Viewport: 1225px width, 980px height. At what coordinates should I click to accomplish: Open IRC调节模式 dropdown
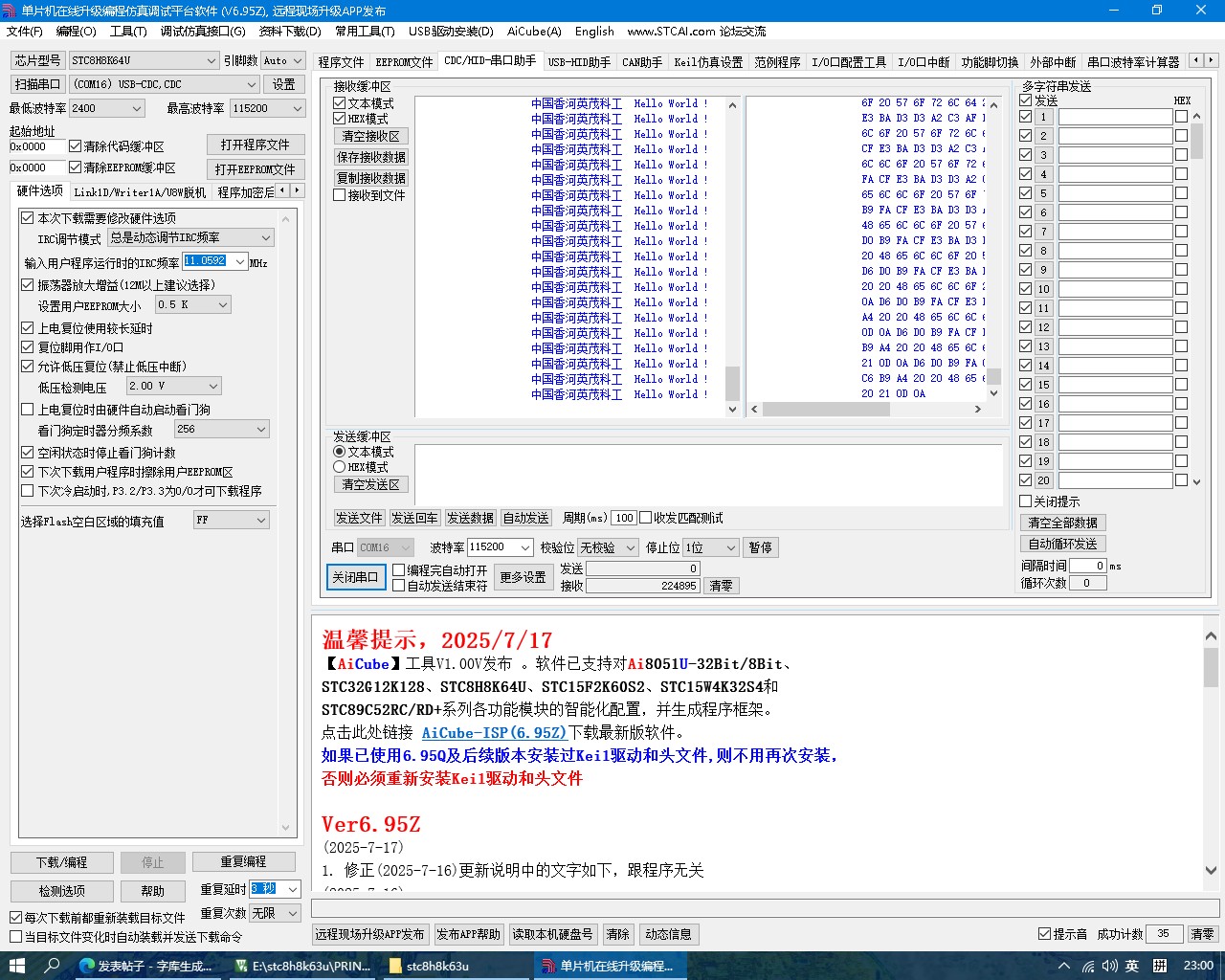click(x=190, y=237)
